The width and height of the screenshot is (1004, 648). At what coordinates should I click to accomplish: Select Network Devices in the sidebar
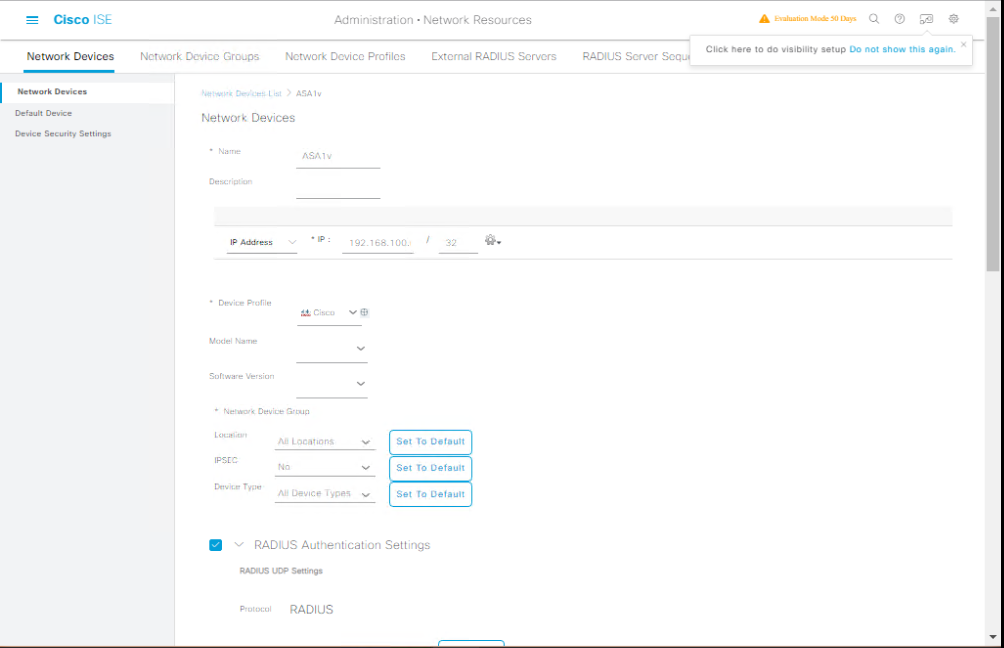coord(88,92)
